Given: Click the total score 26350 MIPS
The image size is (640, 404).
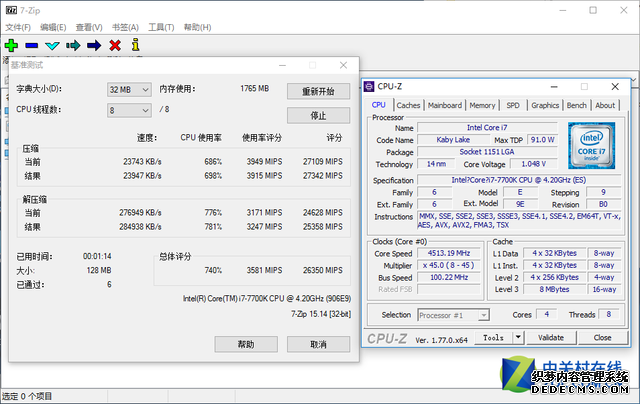Looking at the screenshot, I should tap(322, 270).
